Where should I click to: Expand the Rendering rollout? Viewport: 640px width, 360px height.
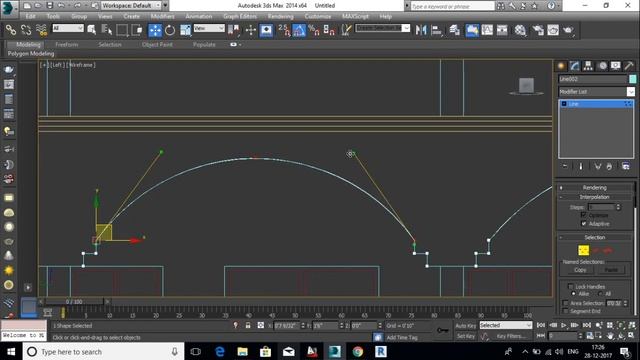coord(594,187)
